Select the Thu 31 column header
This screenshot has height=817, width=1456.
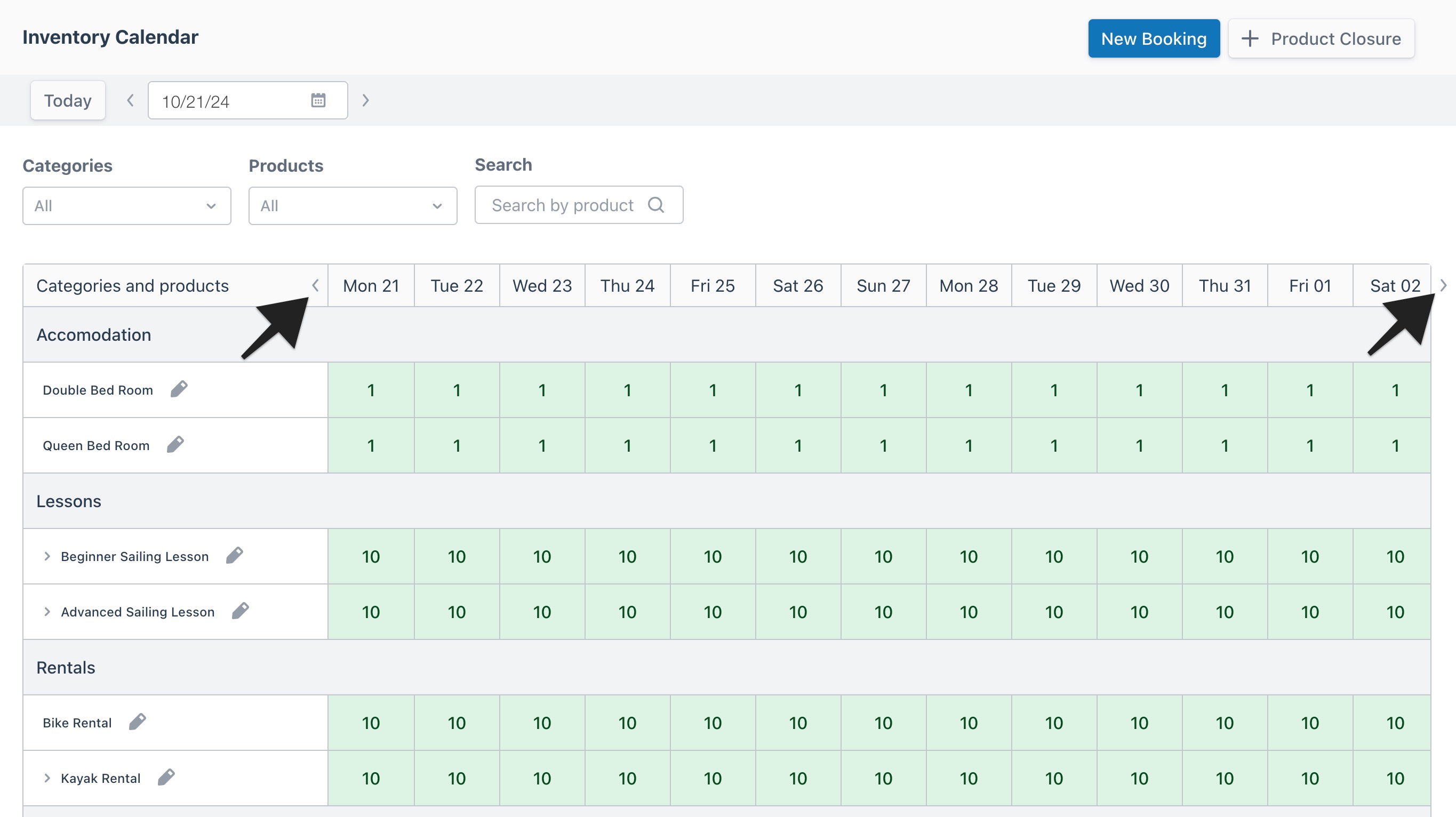click(x=1225, y=285)
